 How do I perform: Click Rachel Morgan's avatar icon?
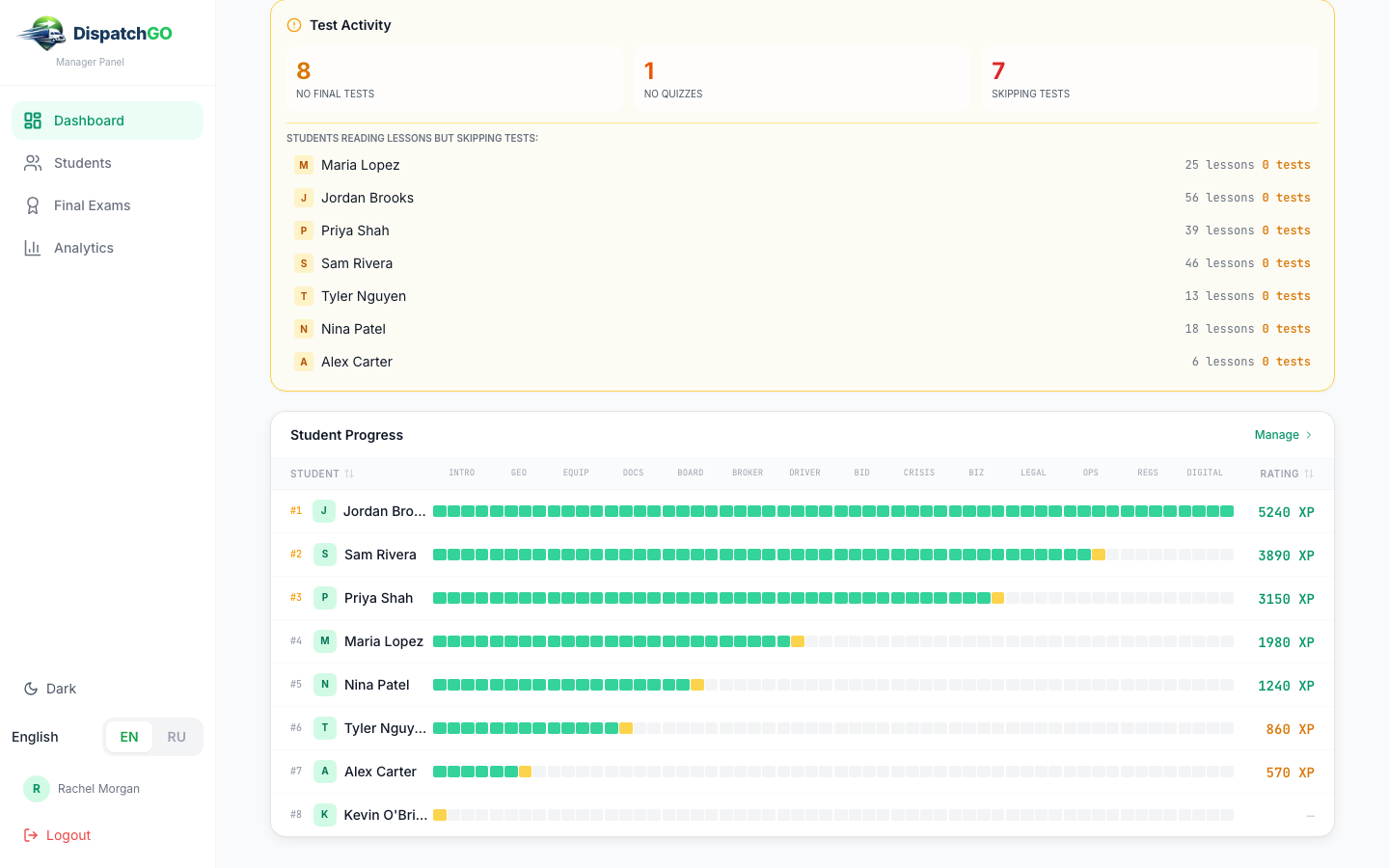coord(37,789)
